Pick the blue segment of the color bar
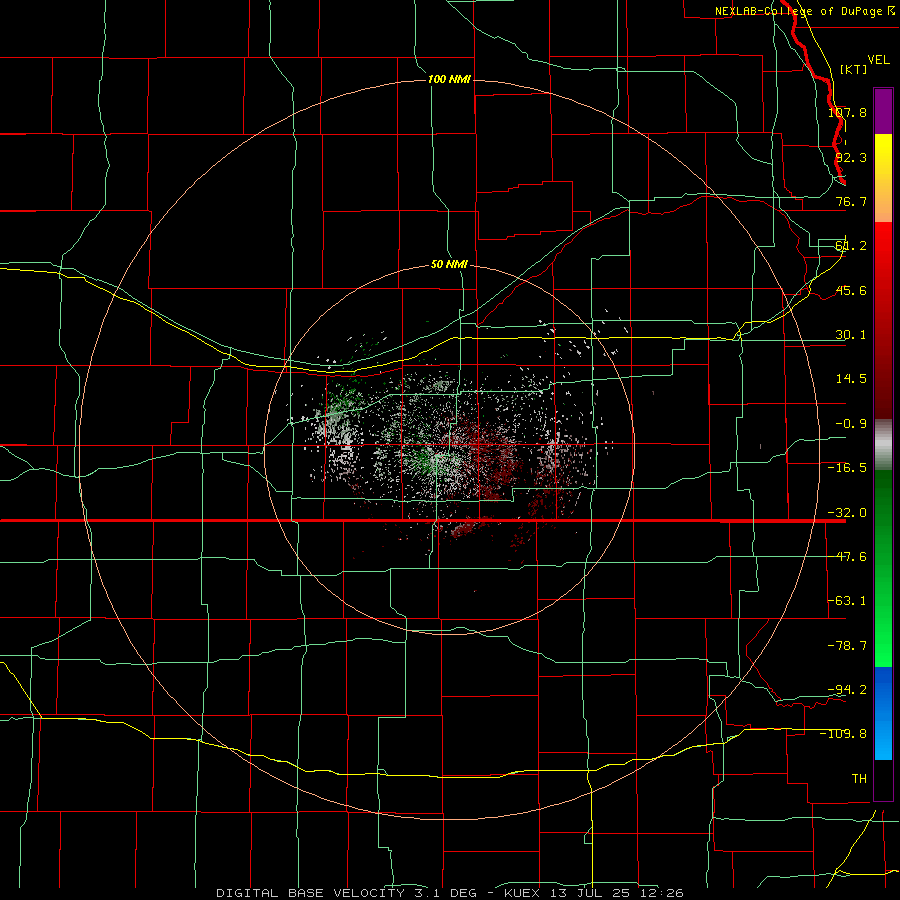Viewport: 900px width, 900px height. click(883, 713)
